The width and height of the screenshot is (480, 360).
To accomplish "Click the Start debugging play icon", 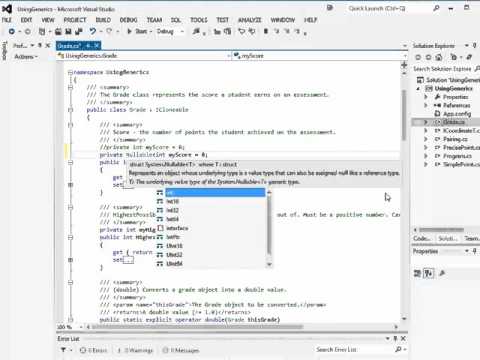I will (129, 31).
